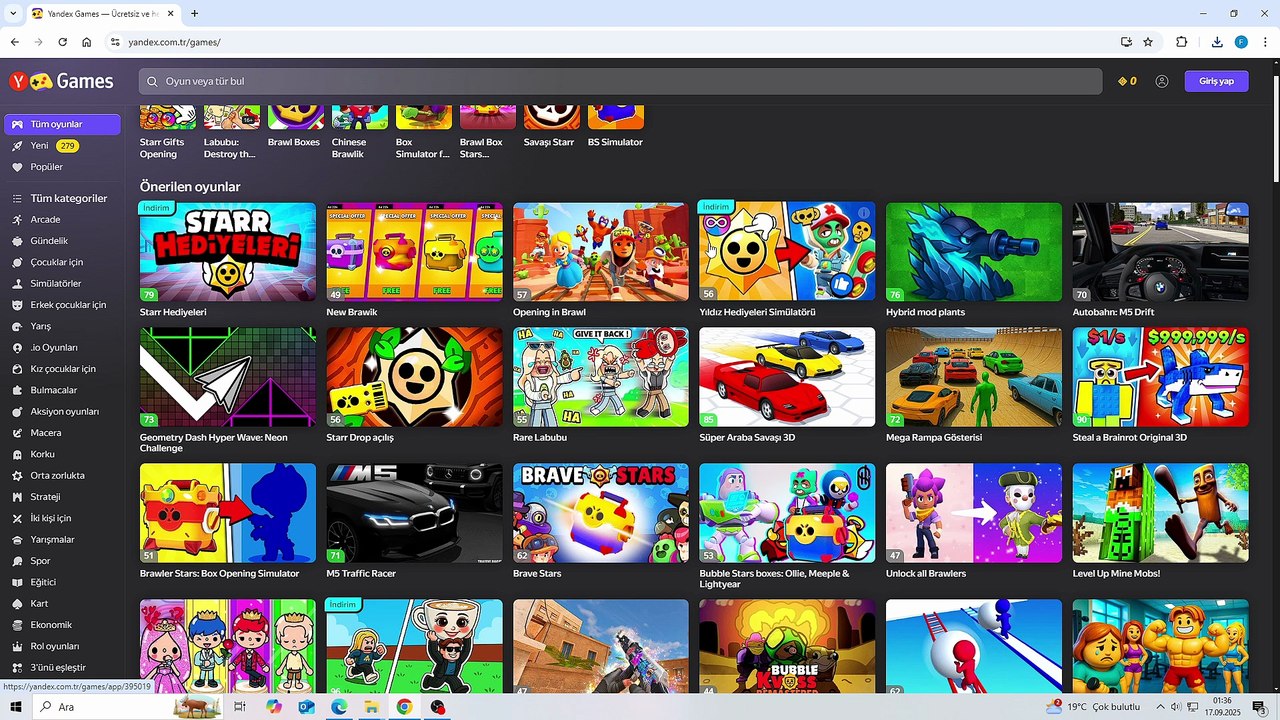
Task: Open the Chrome extensions puzzle icon
Action: [x=1182, y=42]
